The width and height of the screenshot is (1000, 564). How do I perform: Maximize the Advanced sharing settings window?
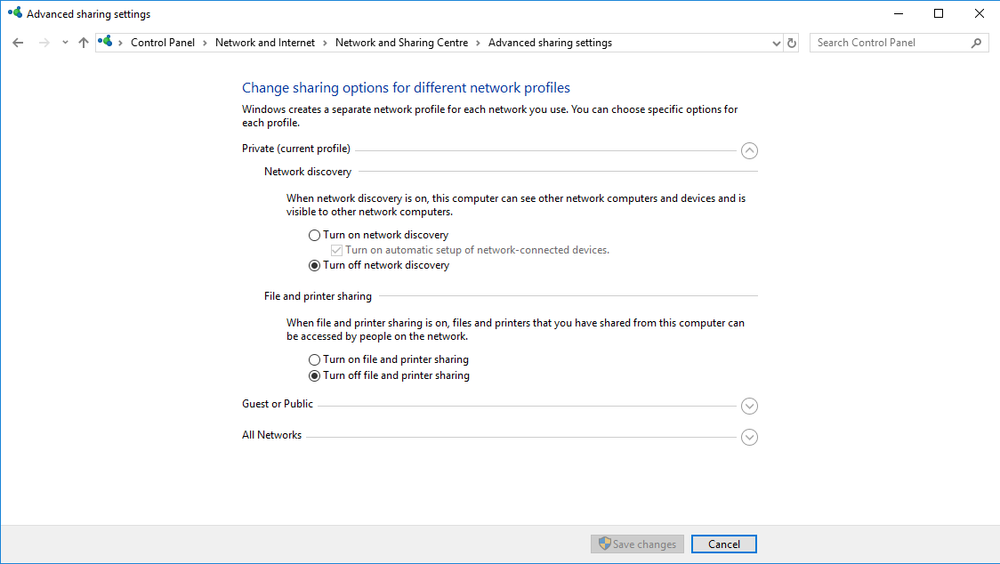(x=939, y=13)
